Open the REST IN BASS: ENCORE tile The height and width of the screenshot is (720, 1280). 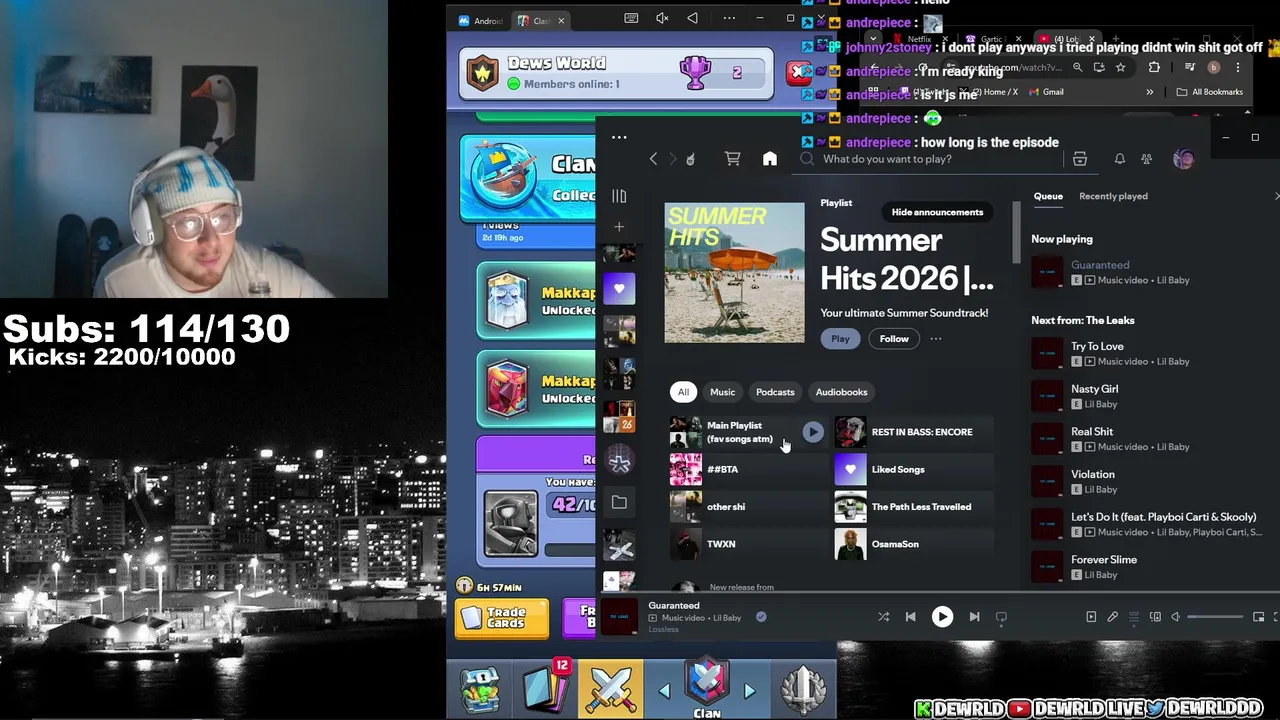click(x=913, y=432)
